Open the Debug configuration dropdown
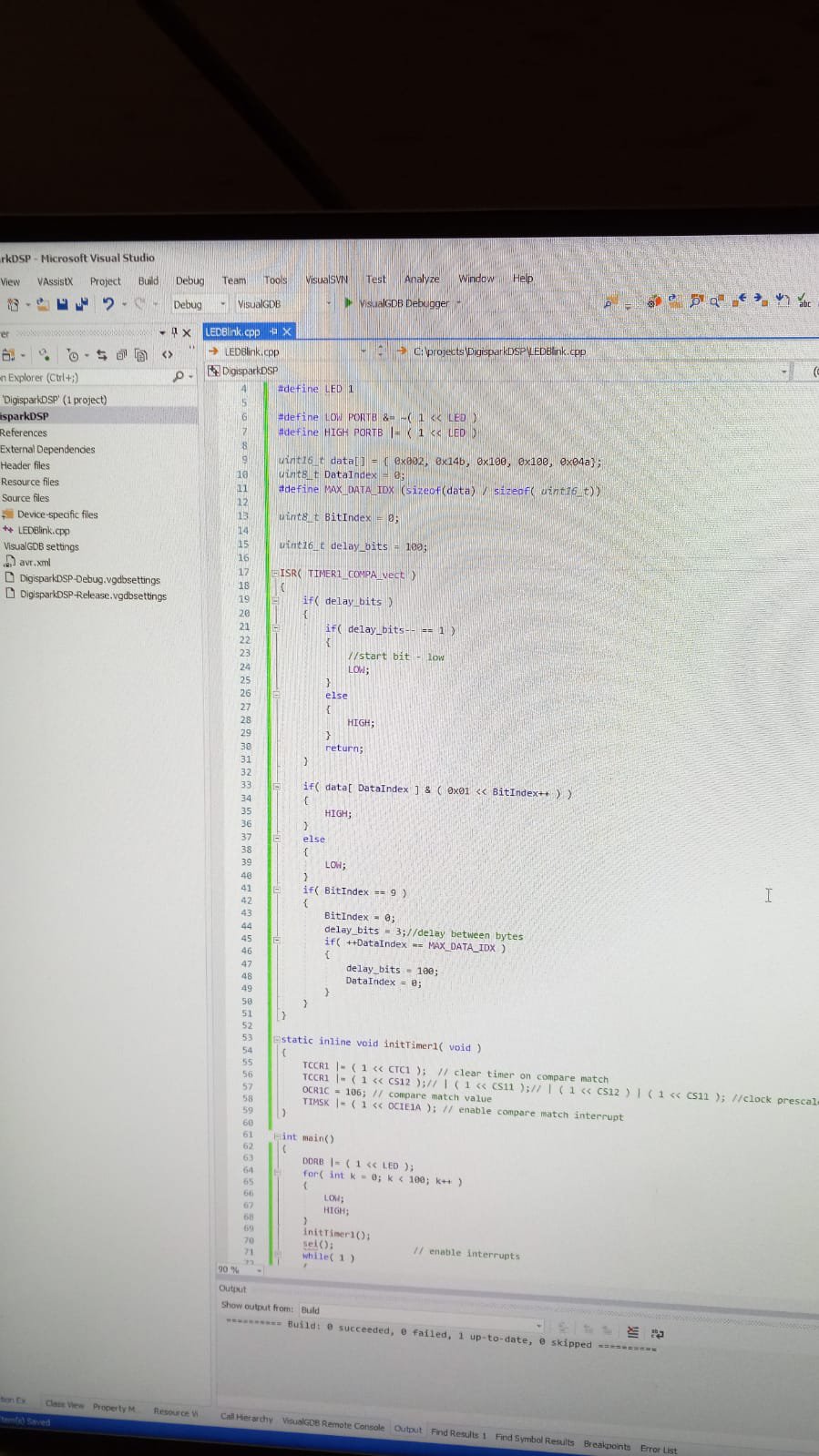819x1456 pixels. click(200, 304)
